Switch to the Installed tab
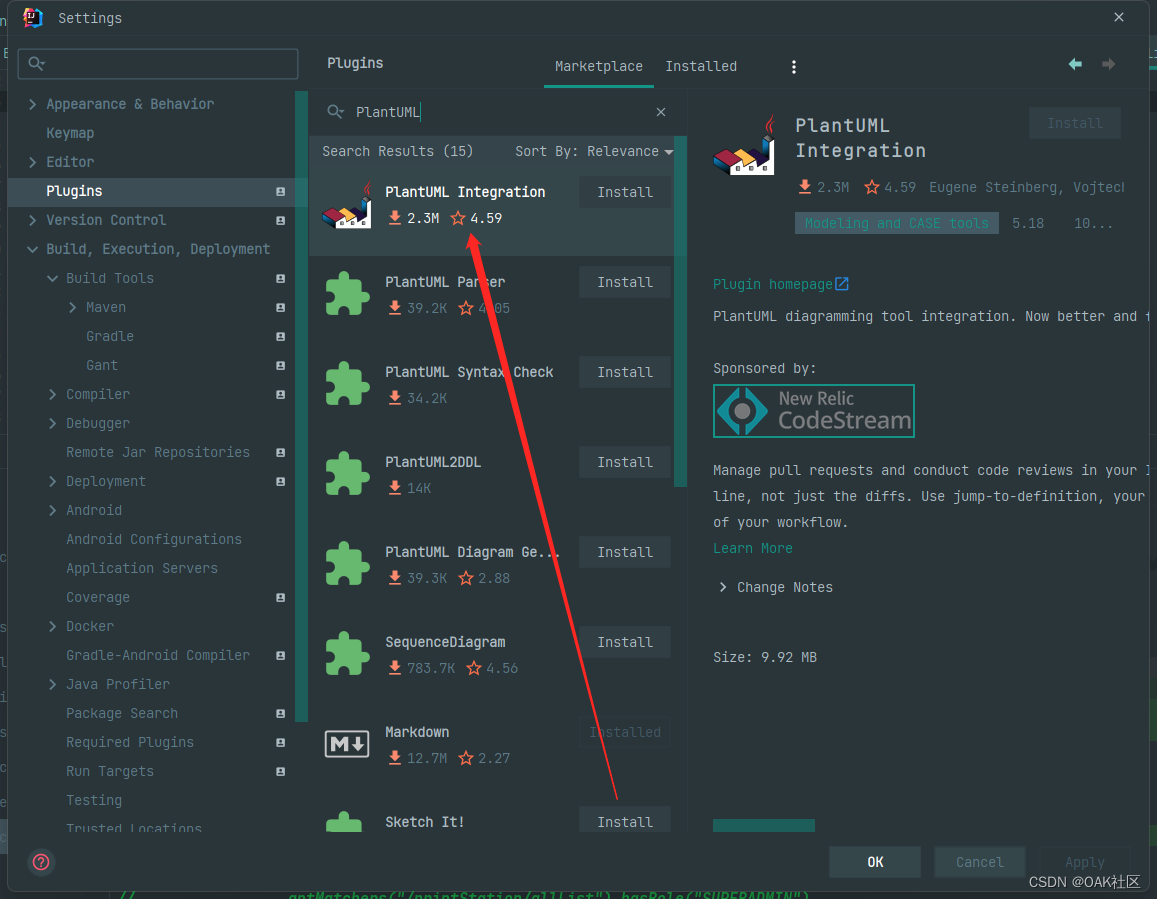 [x=701, y=66]
